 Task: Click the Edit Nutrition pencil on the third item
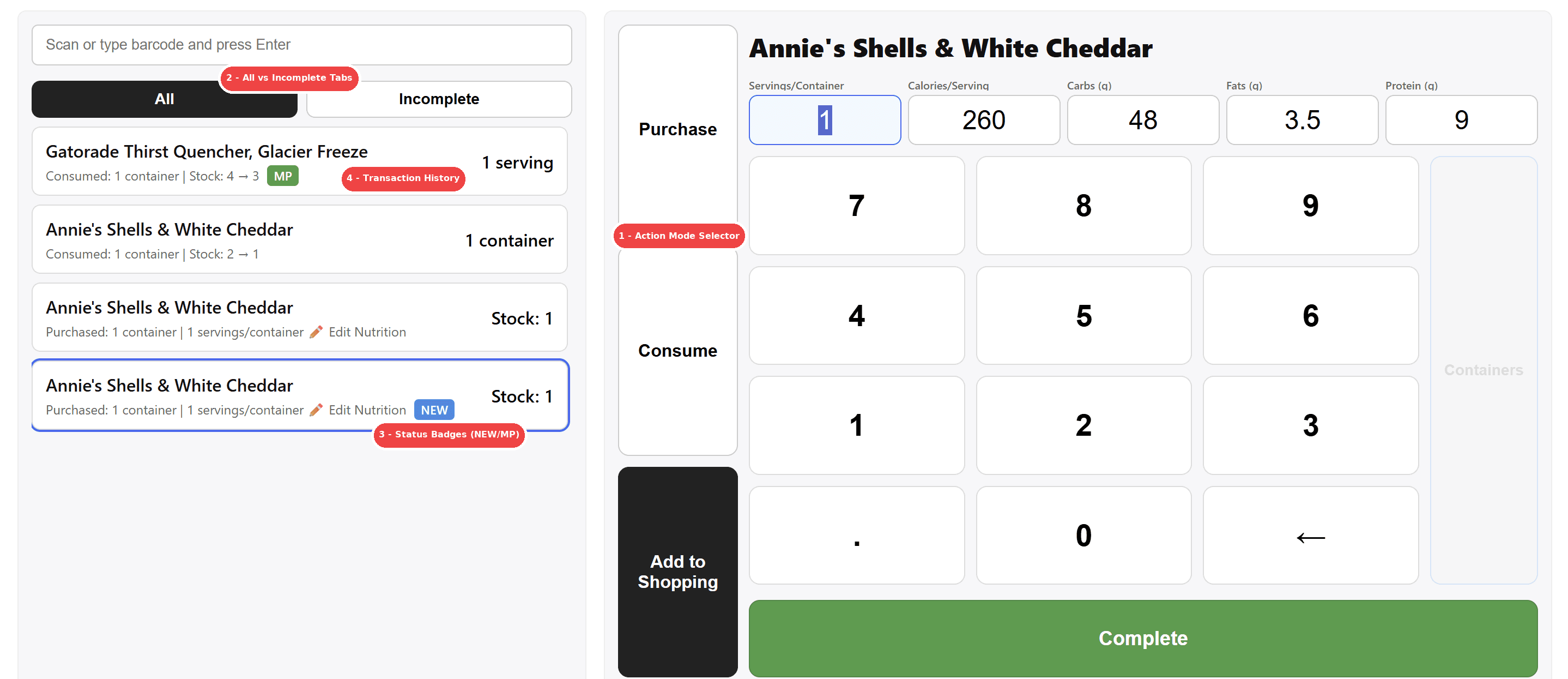316,332
